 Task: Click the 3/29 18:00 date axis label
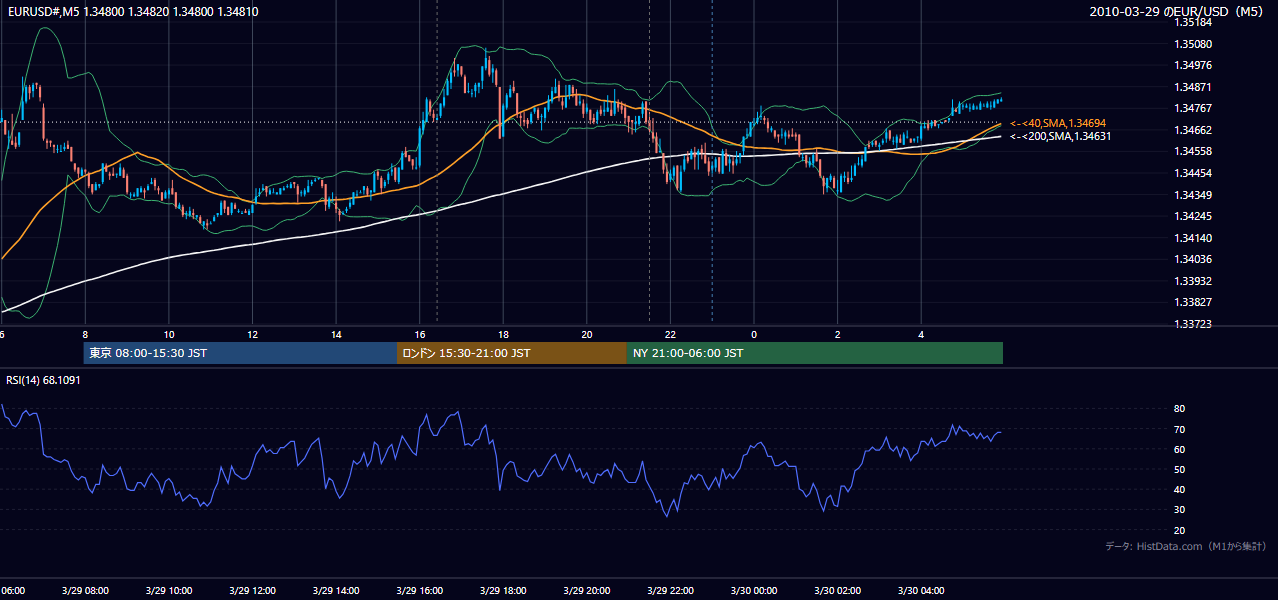coord(502,591)
